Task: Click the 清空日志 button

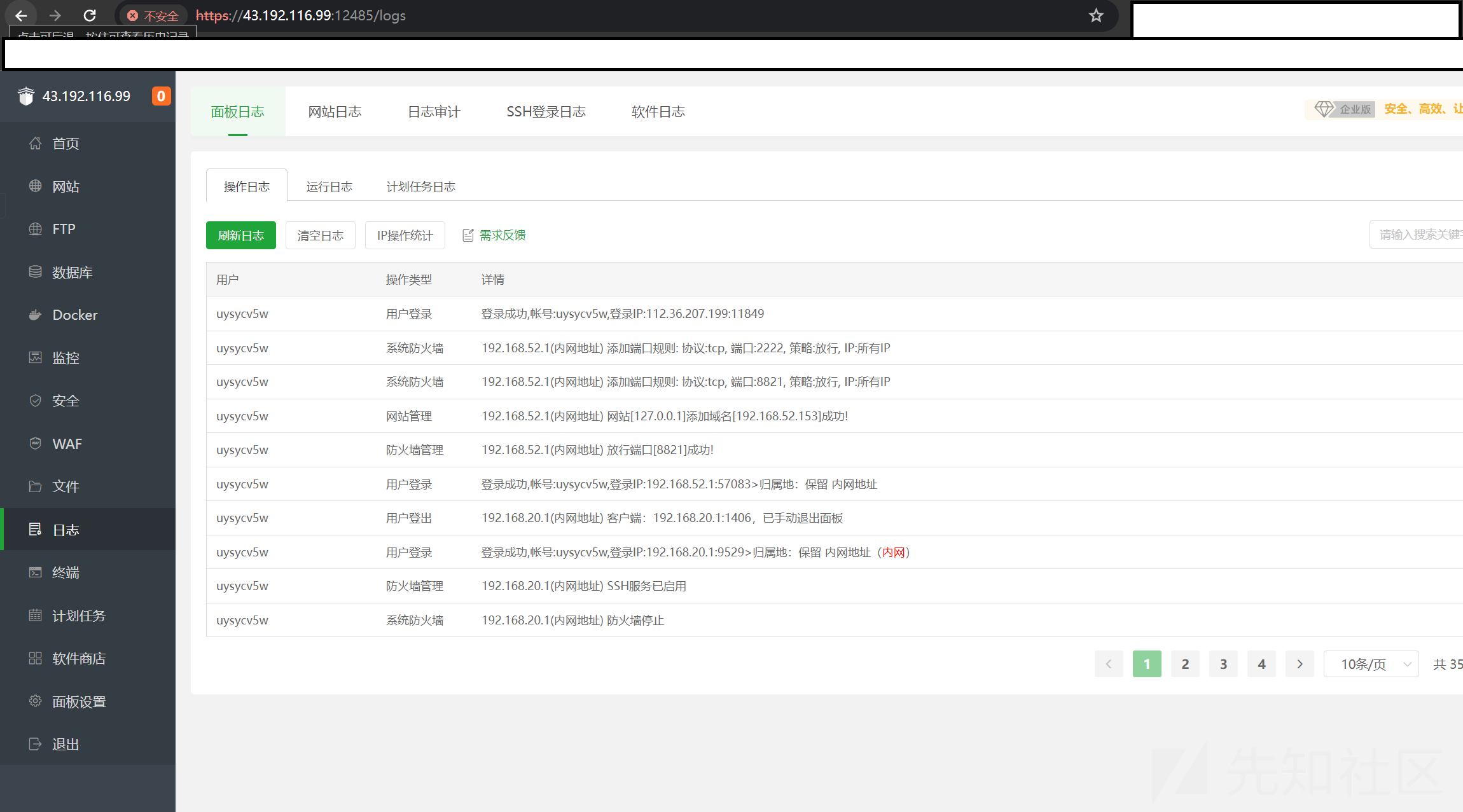Action: 321,235
